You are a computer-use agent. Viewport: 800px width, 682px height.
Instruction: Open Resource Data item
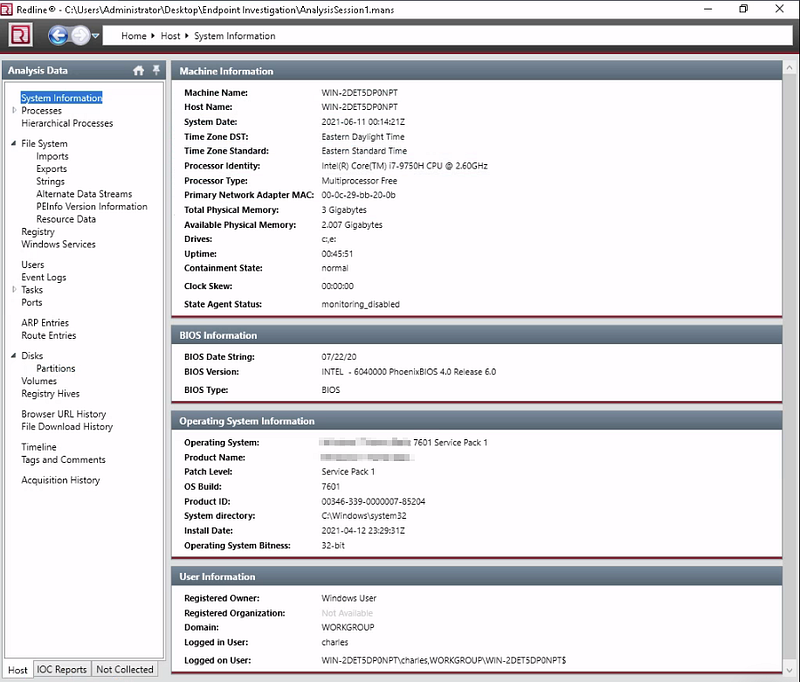[66, 219]
